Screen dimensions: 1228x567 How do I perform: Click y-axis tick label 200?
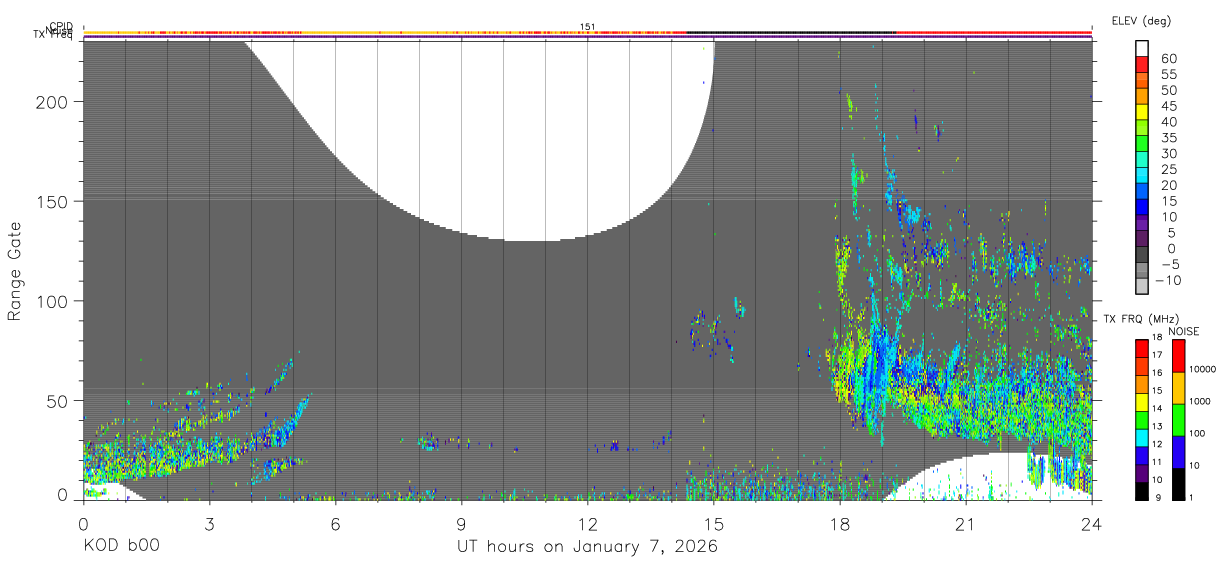click(53, 102)
